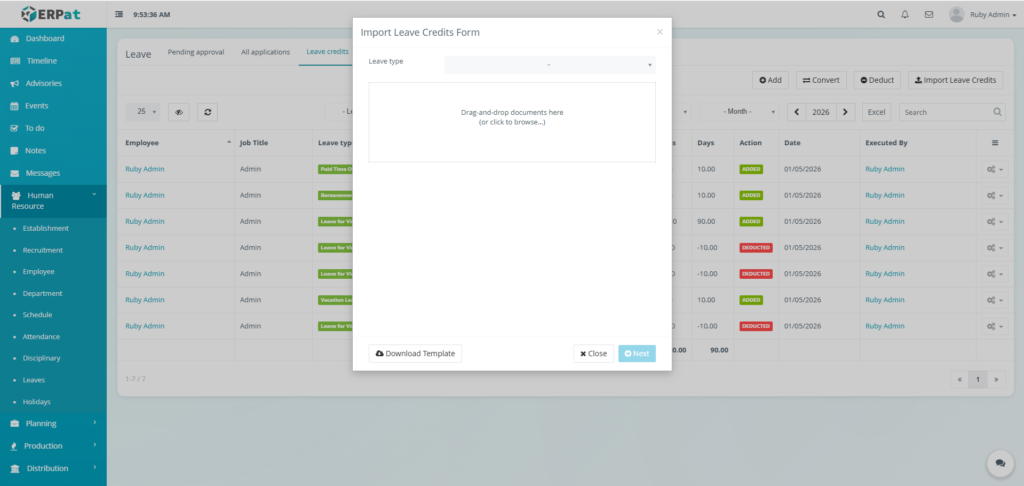1024x486 pixels.
Task: Expand the Production sidebar menu
Action: pos(53,446)
